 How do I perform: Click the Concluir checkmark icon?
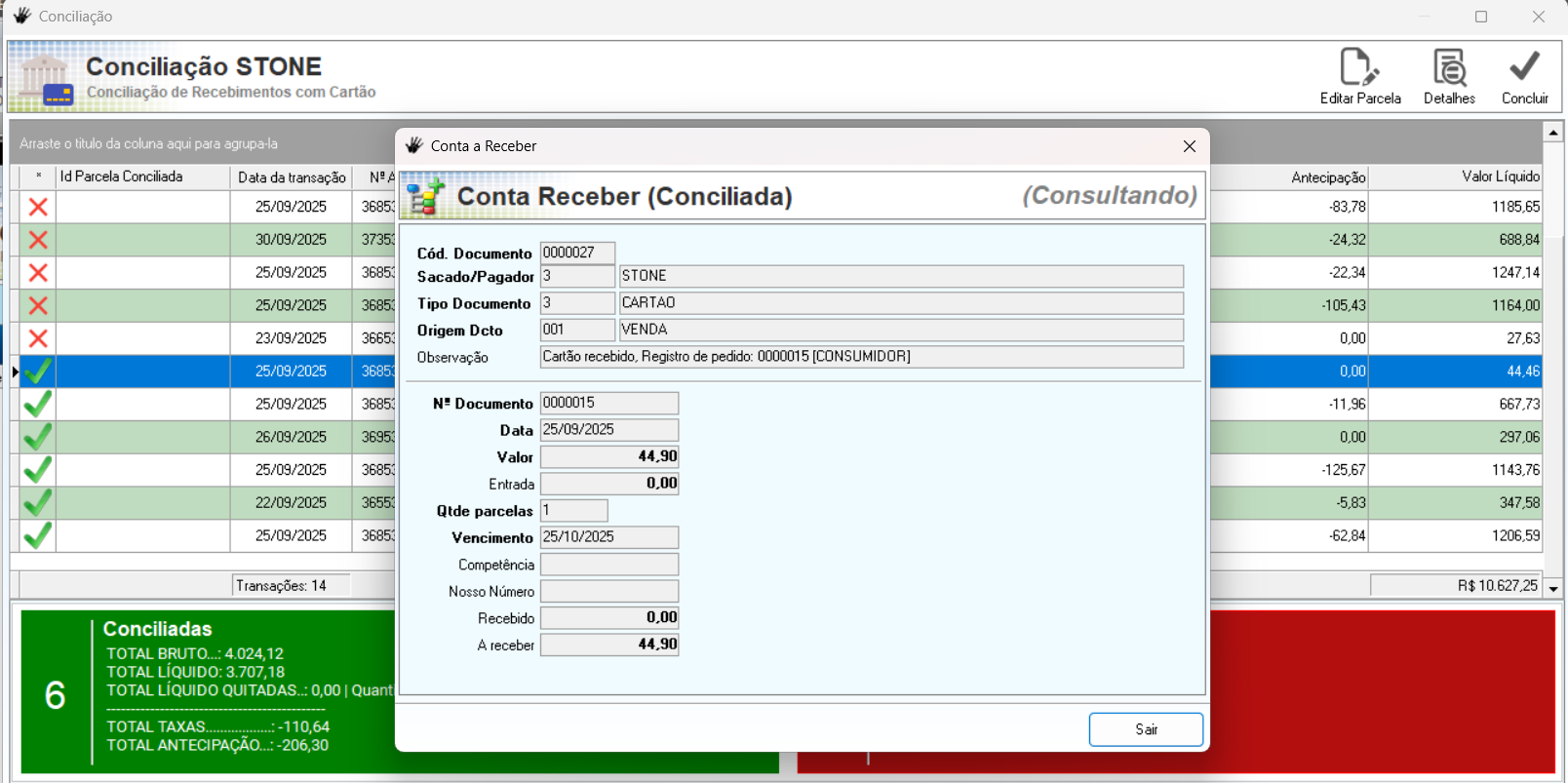point(1524,68)
